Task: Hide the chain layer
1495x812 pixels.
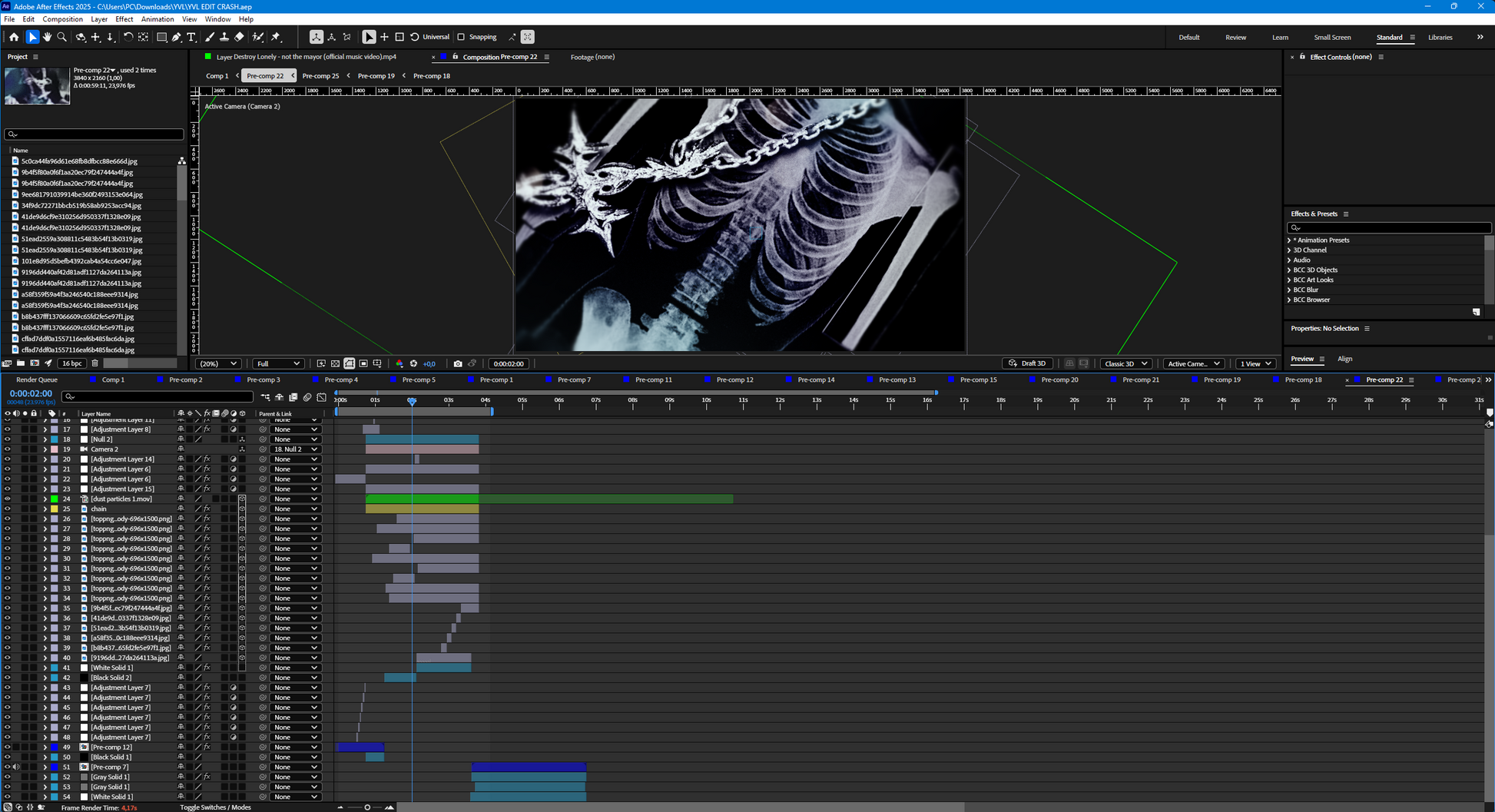Action: [7, 508]
